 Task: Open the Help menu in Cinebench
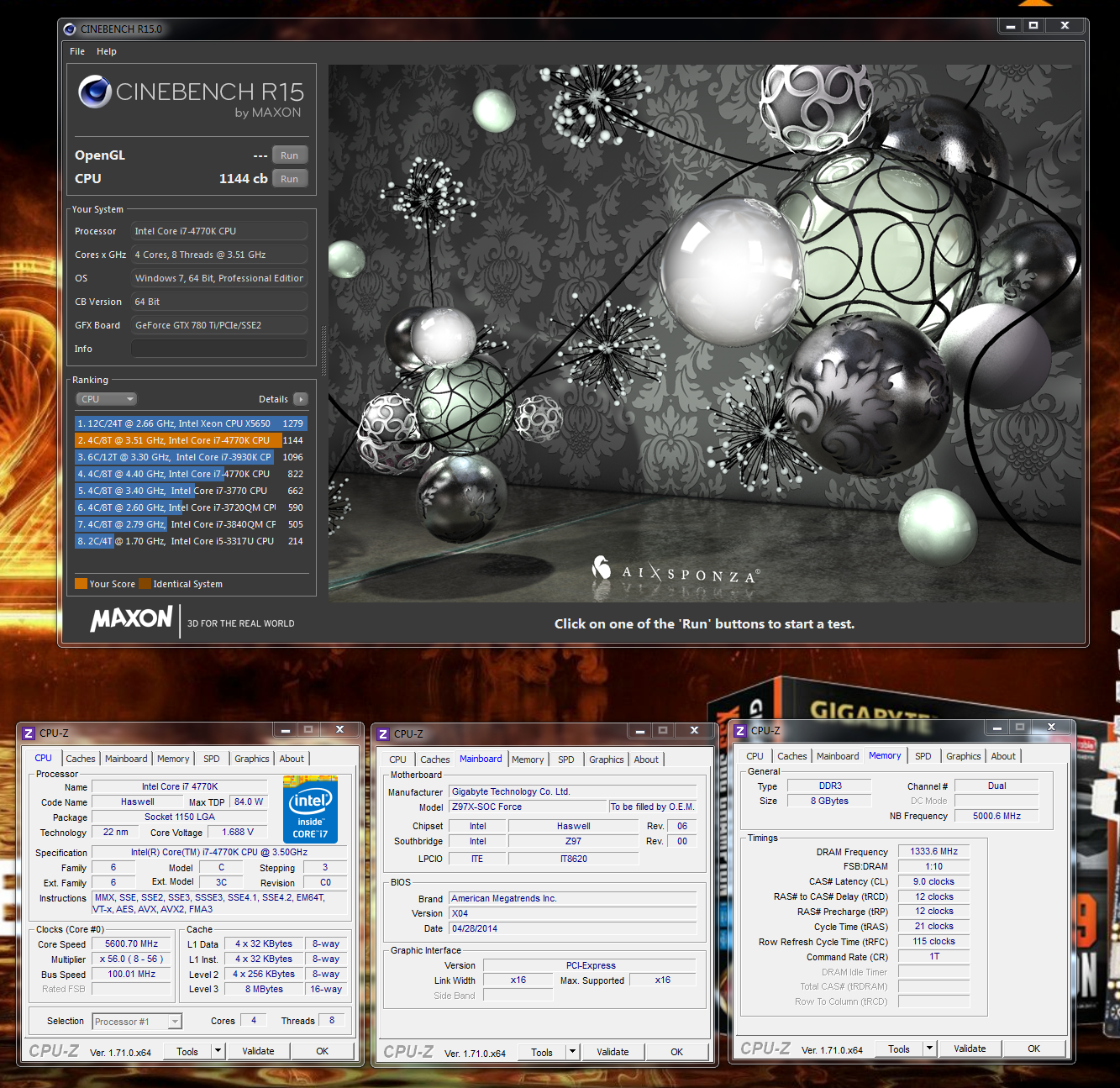(107, 51)
